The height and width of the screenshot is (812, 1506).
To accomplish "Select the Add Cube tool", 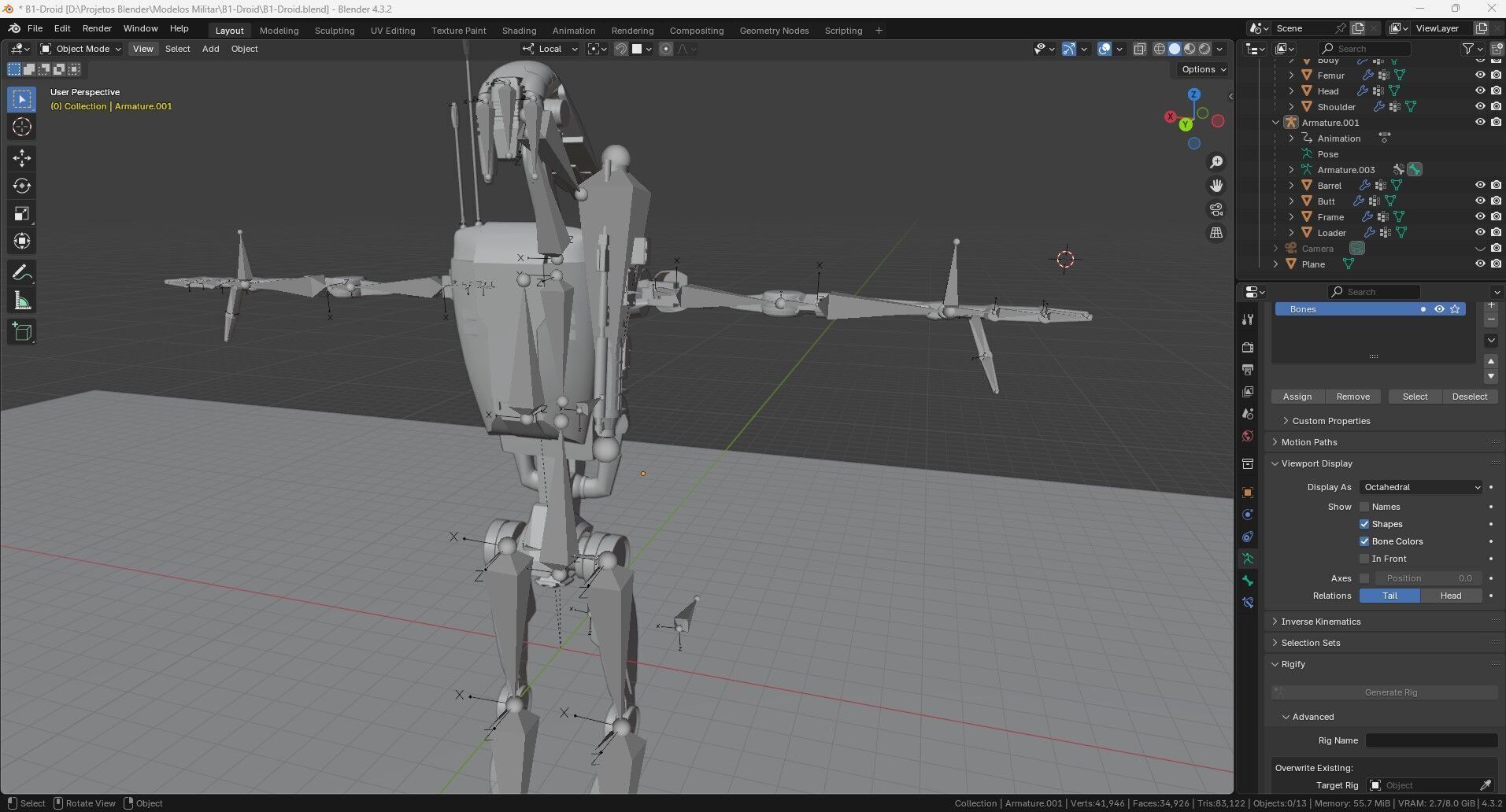I will (22, 332).
